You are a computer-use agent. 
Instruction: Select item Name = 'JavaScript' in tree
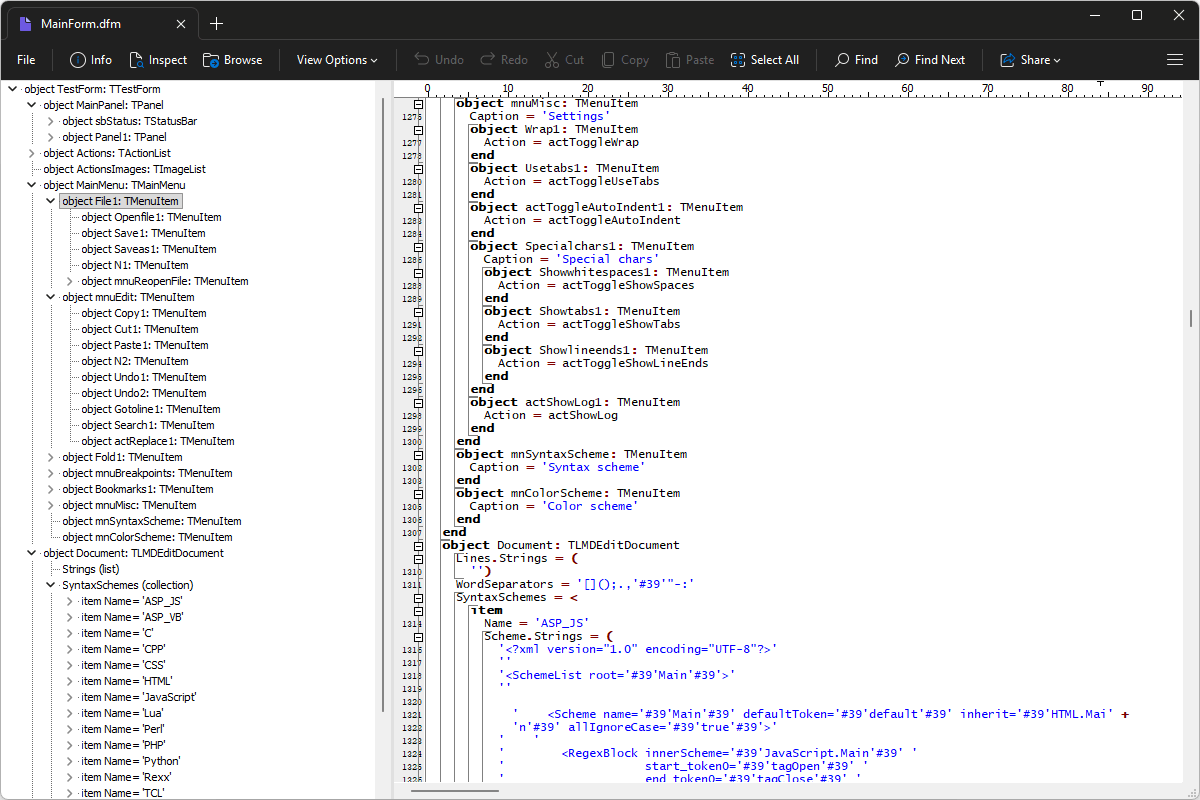click(x=138, y=697)
